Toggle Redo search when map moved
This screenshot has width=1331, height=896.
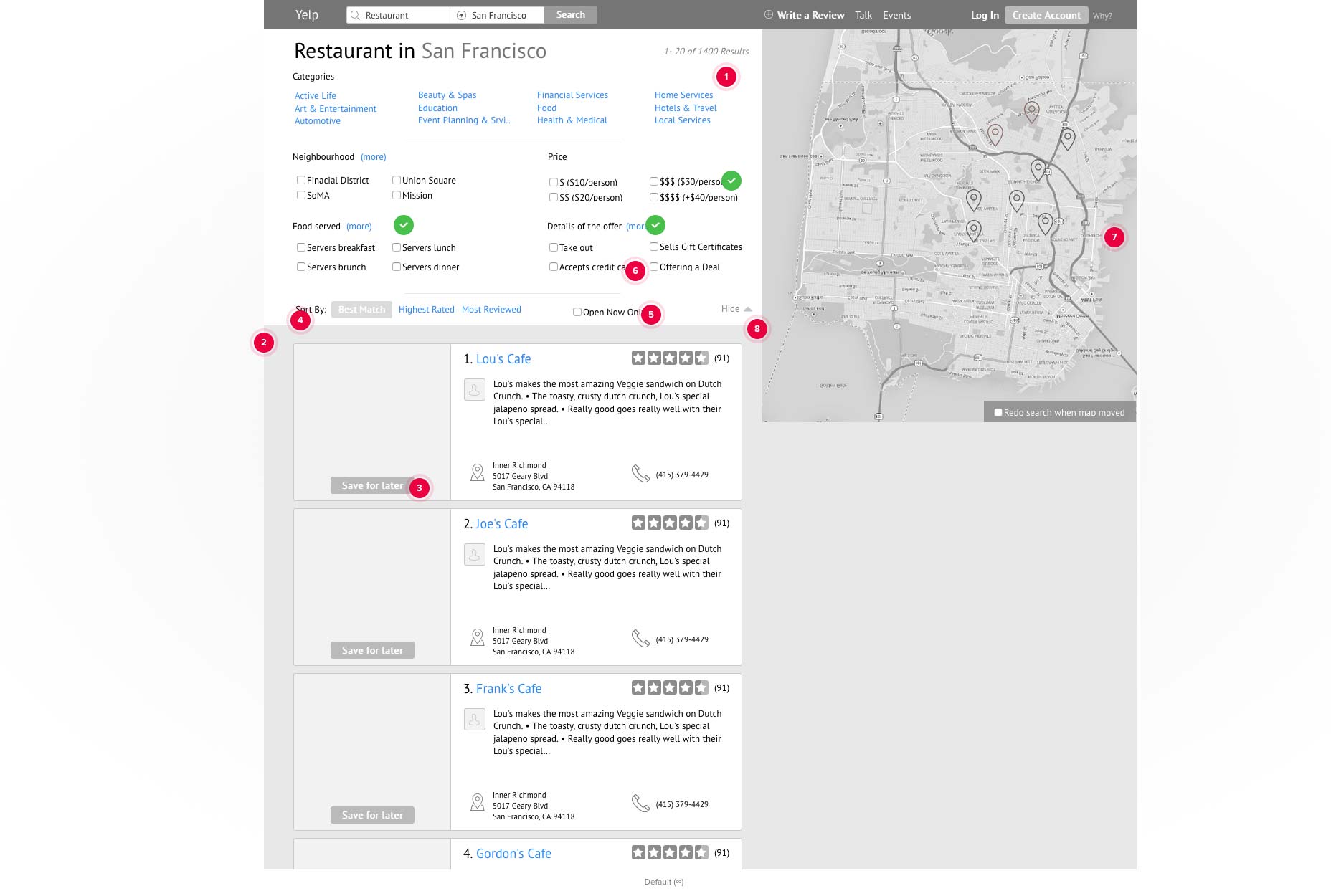click(x=998, y=412)
